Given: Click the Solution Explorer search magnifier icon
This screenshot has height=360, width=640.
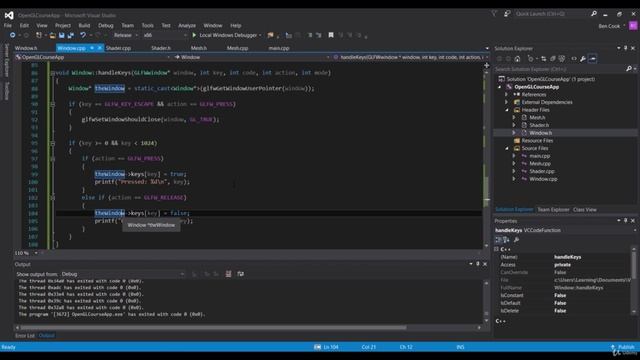Looking at the screenshot, I should pyautogui.click(x=629, y=69).
